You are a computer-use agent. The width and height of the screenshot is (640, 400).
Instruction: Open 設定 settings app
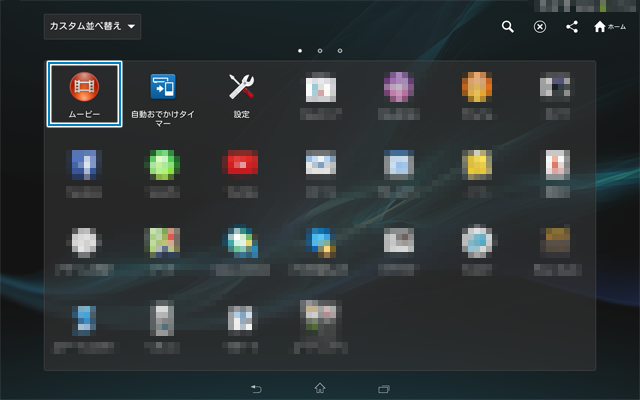[x=242, y=89]
